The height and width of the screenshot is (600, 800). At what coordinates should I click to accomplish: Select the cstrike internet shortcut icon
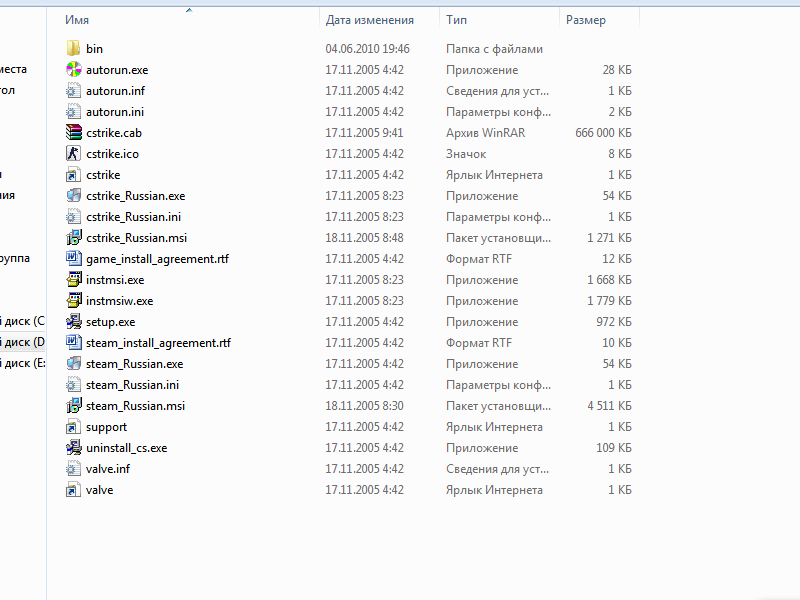coord(73,174)
